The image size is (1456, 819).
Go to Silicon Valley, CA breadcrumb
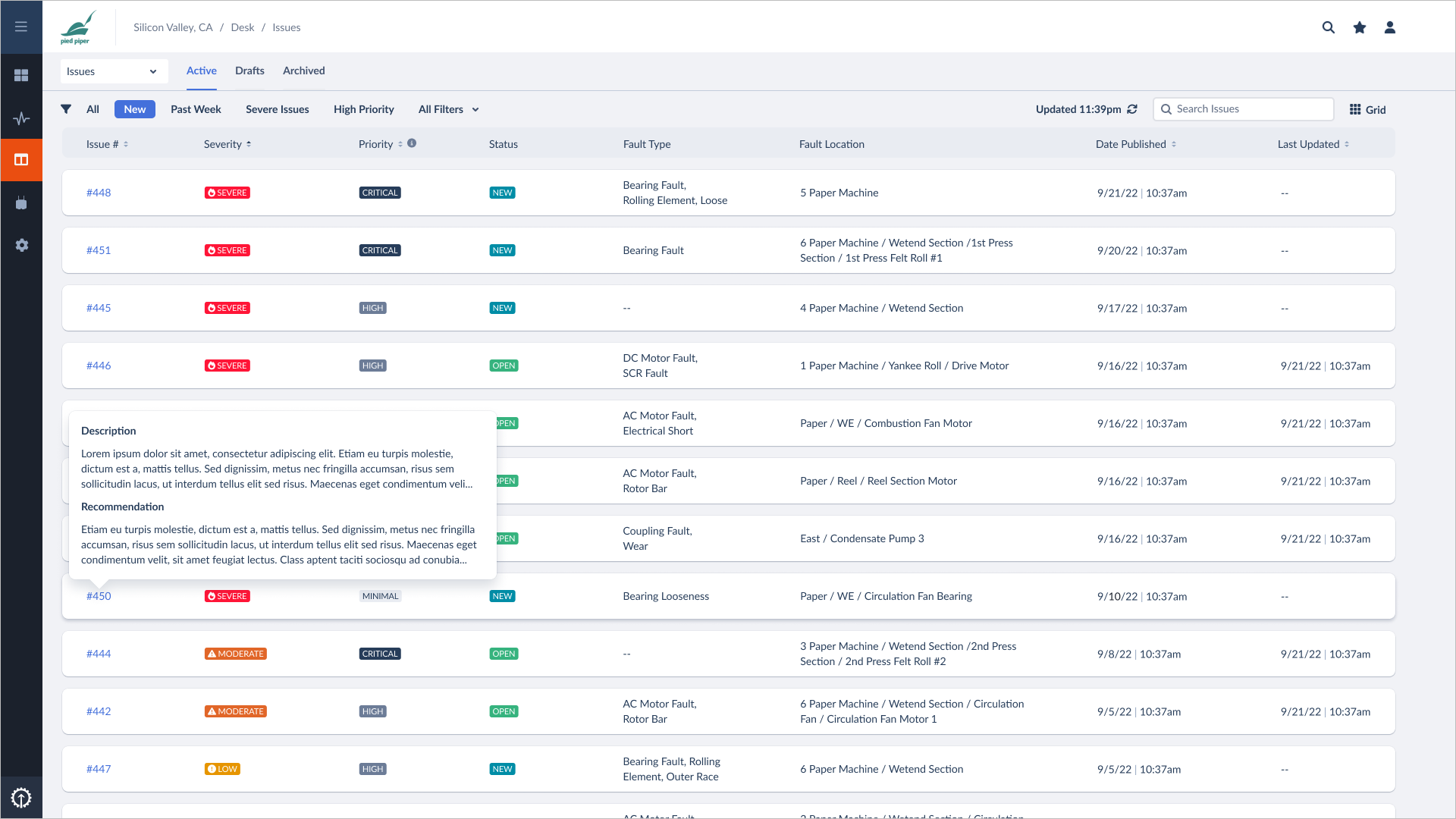click(x=173, y=27)
